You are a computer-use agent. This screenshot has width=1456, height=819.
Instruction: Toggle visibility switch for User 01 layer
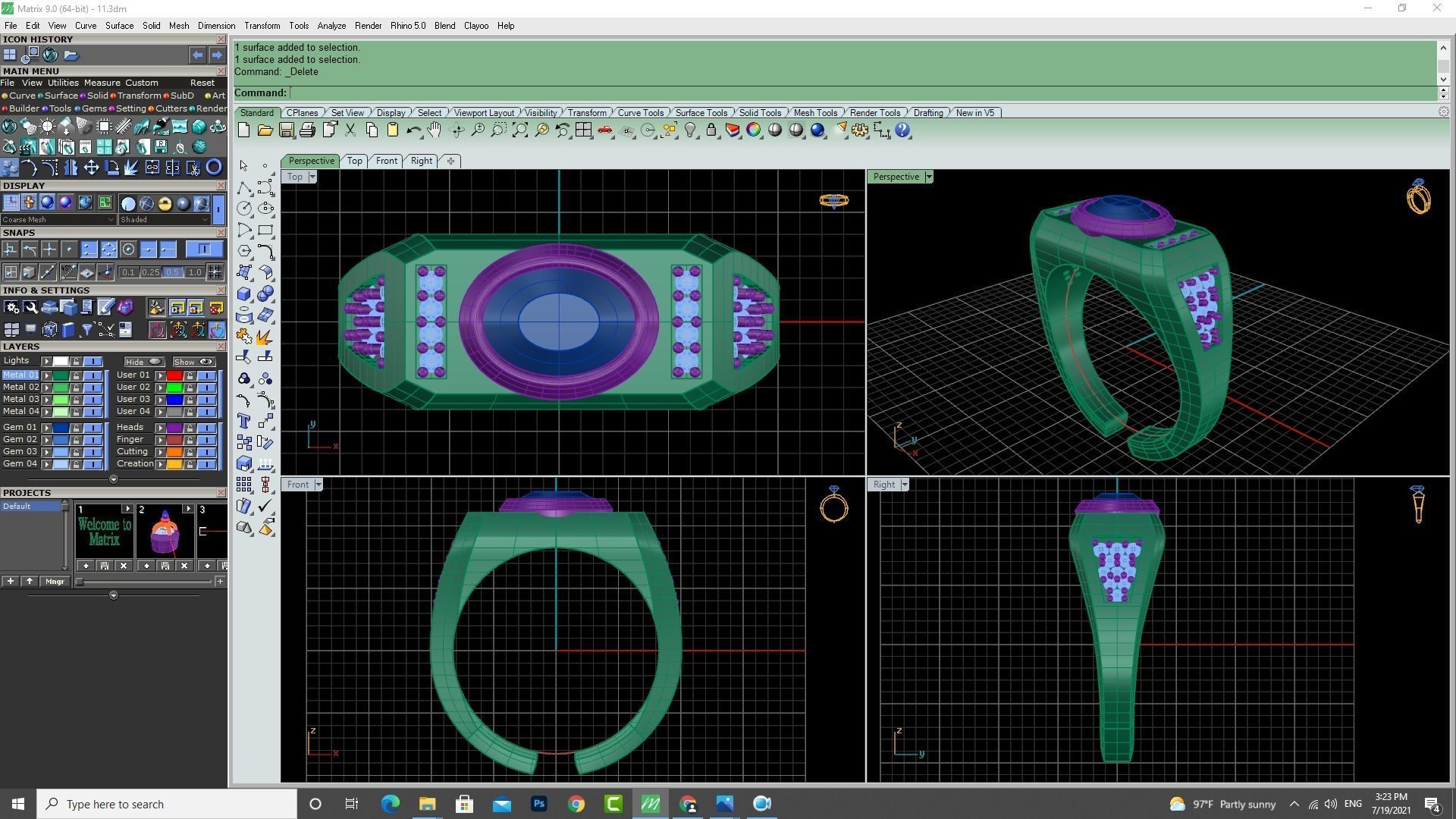click(x=207, y=375)
